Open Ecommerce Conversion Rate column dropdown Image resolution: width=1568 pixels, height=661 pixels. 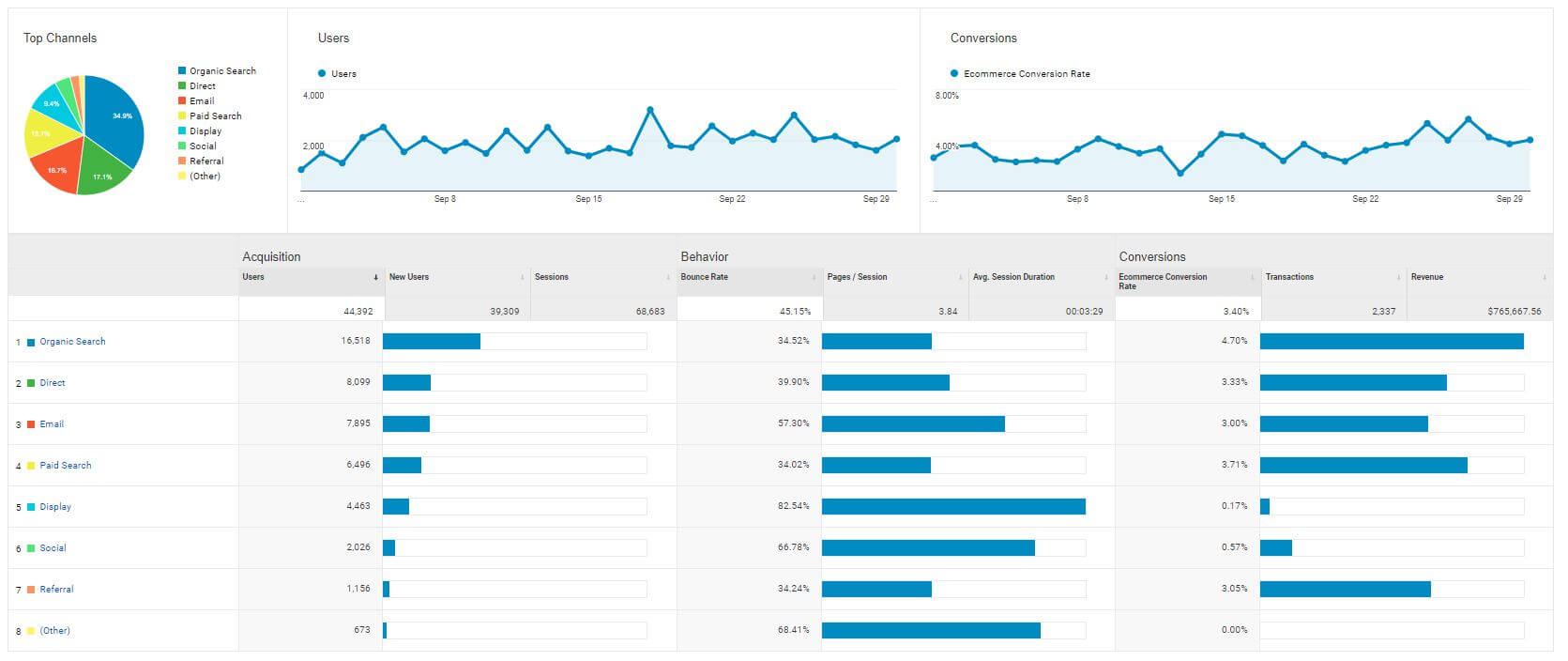(x=1253, y=277)
